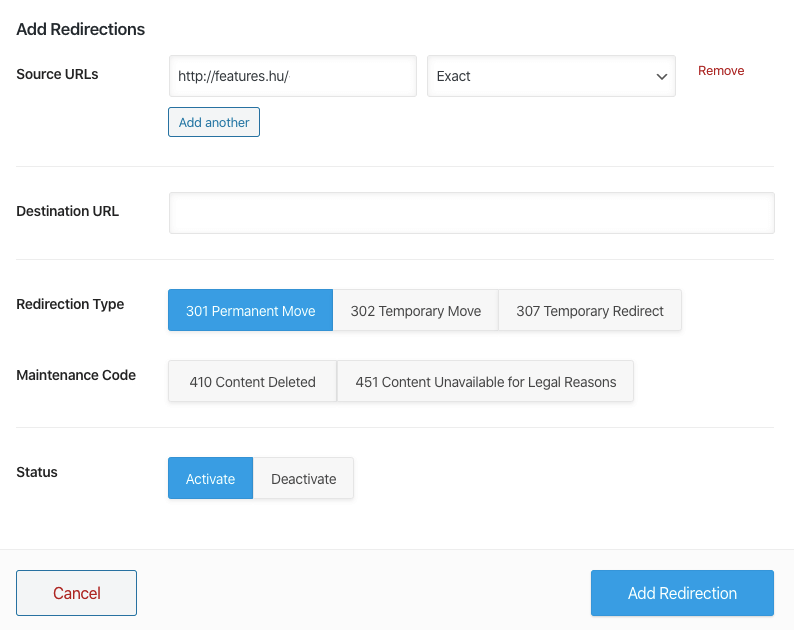
Task: Set status to Activate
Action: 210,478
